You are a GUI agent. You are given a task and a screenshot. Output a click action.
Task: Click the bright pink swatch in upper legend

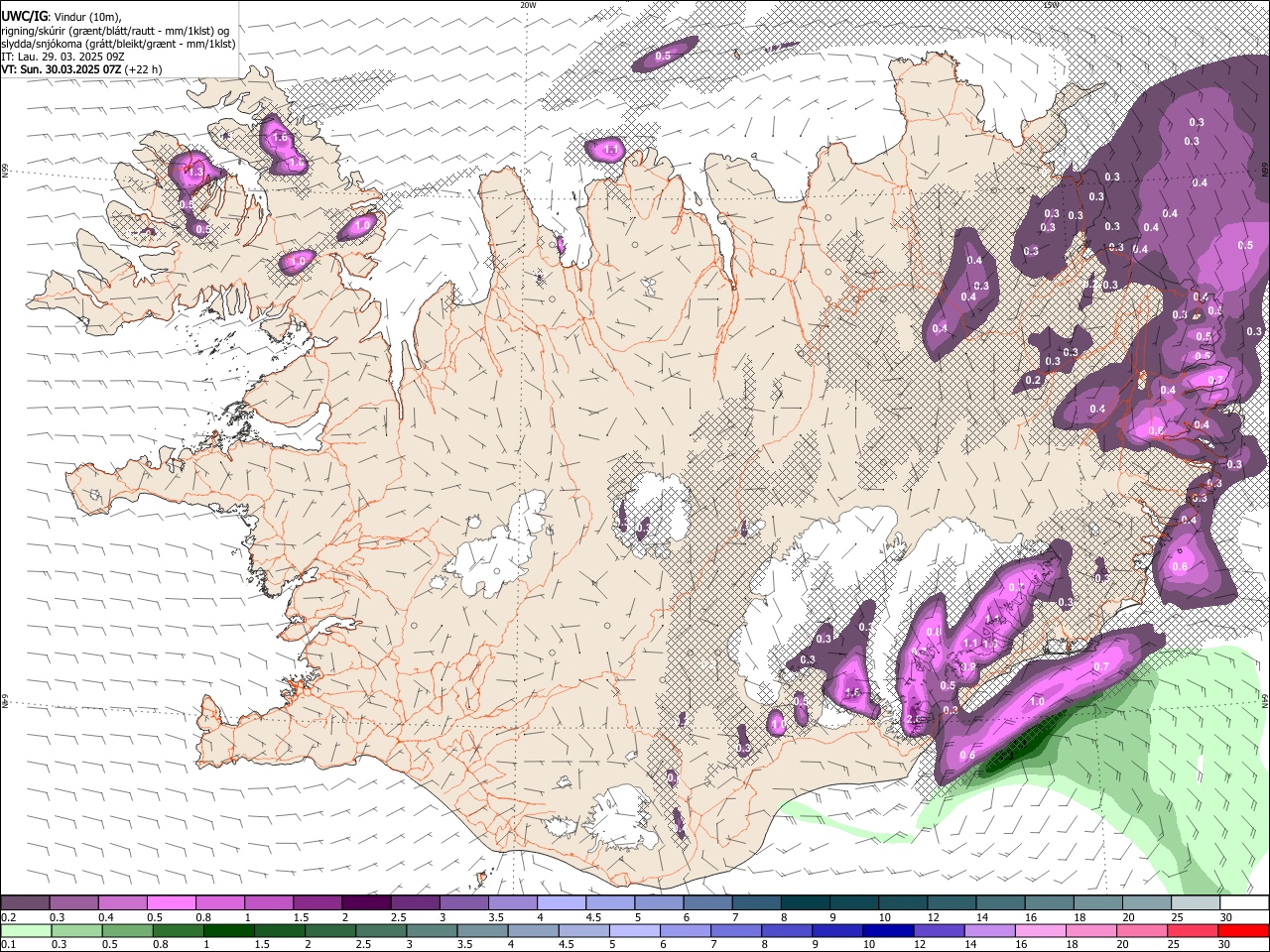point(171,902)
